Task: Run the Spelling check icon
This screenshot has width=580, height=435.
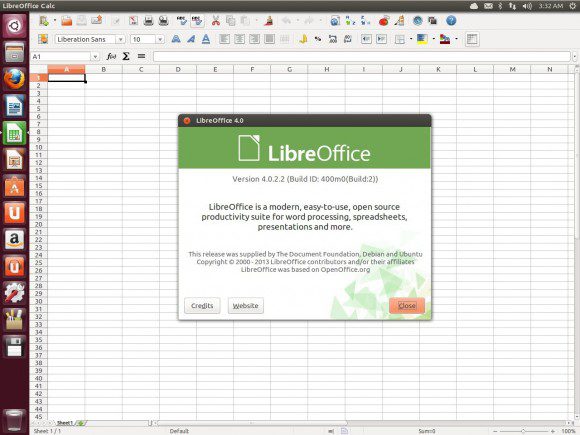Action: pos(182,21)
